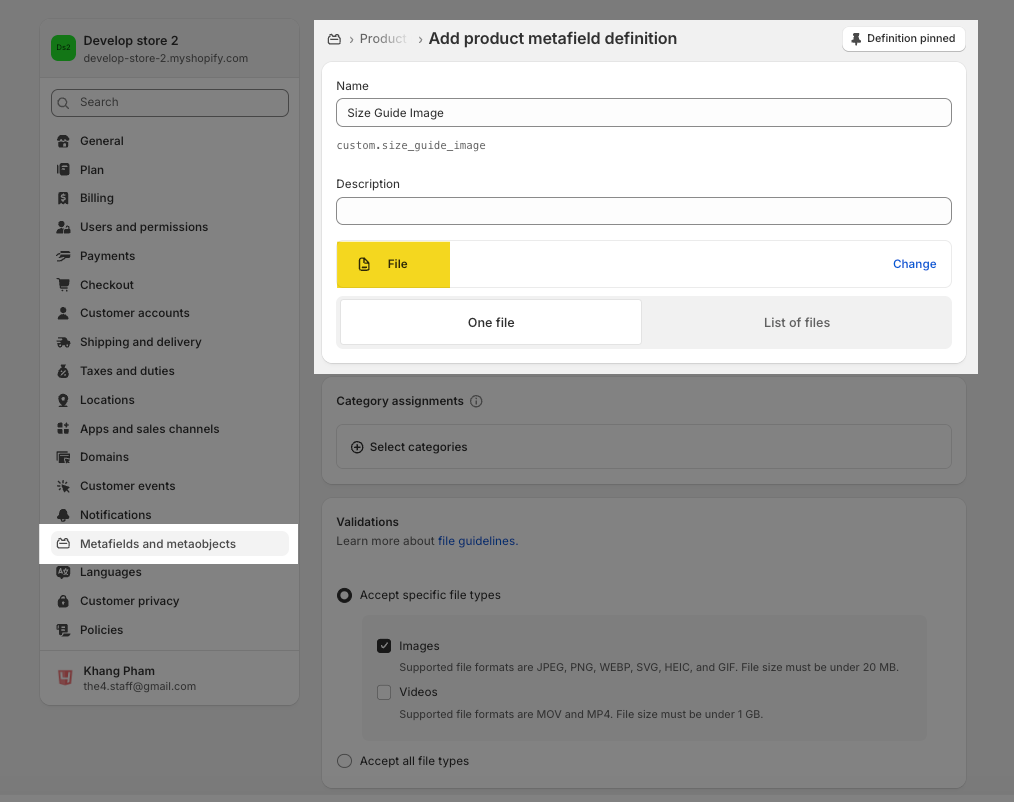1014x802 pixels.
Task: Click the Checkout cart icon
Action: tap(63, 285)
